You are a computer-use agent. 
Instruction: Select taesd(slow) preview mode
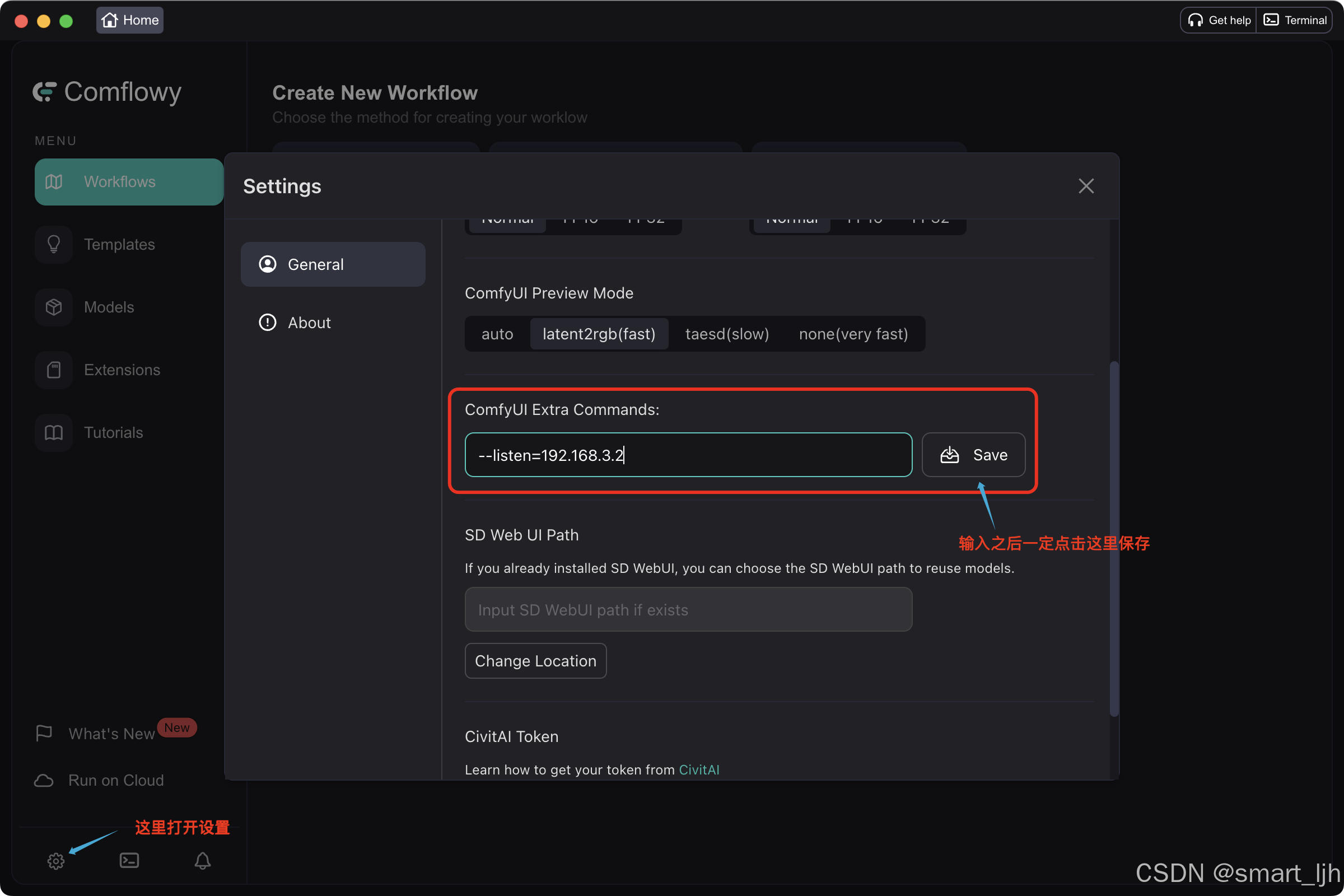727,334
